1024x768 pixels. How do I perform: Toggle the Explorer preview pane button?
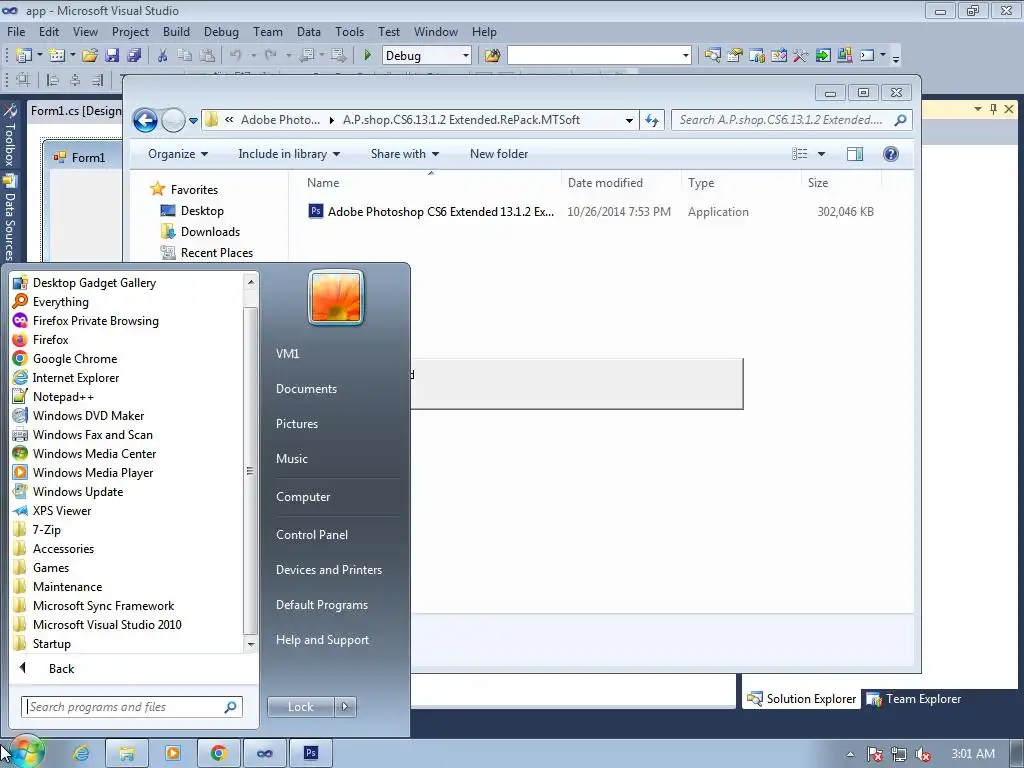click(854, 154)
